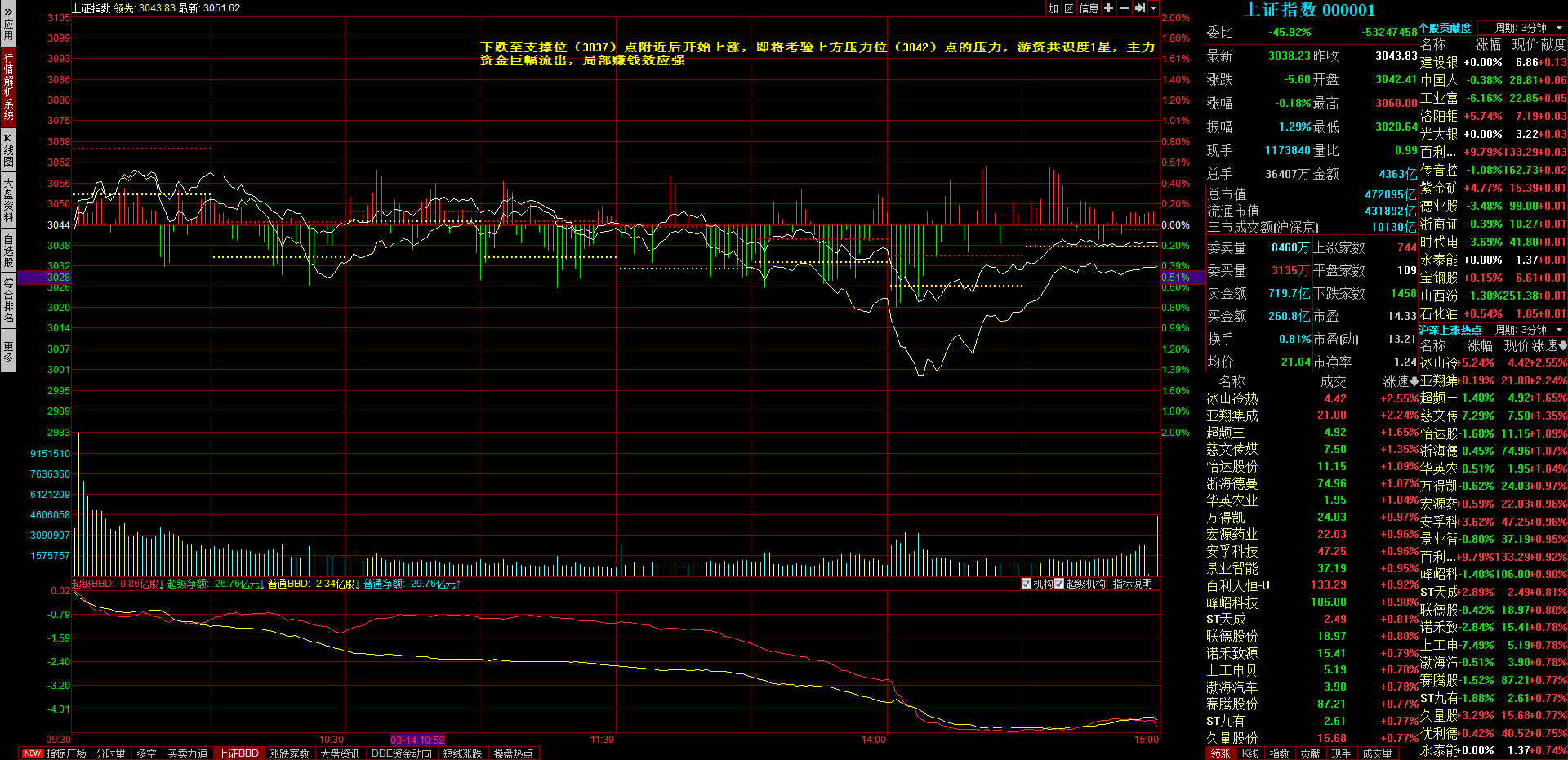Open 指标广场 with NEW badge
The height and width of the screenshot is (760, 1568).
(56, 753)
